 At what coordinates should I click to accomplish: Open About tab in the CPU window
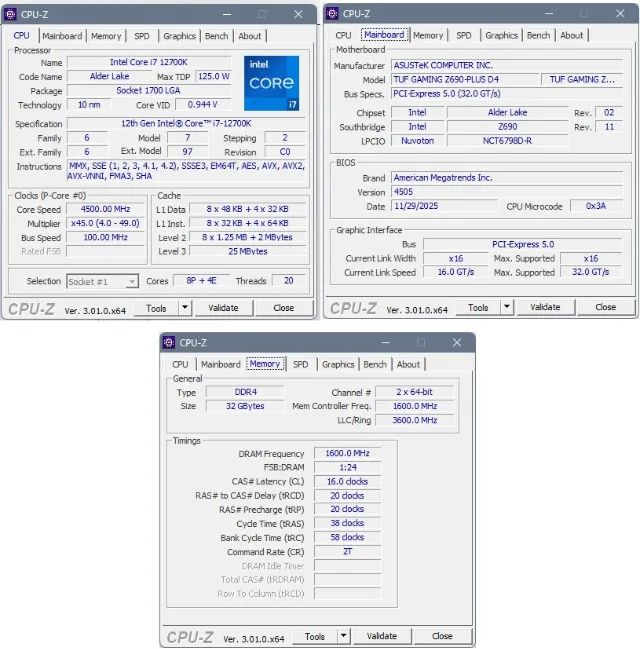250,36
